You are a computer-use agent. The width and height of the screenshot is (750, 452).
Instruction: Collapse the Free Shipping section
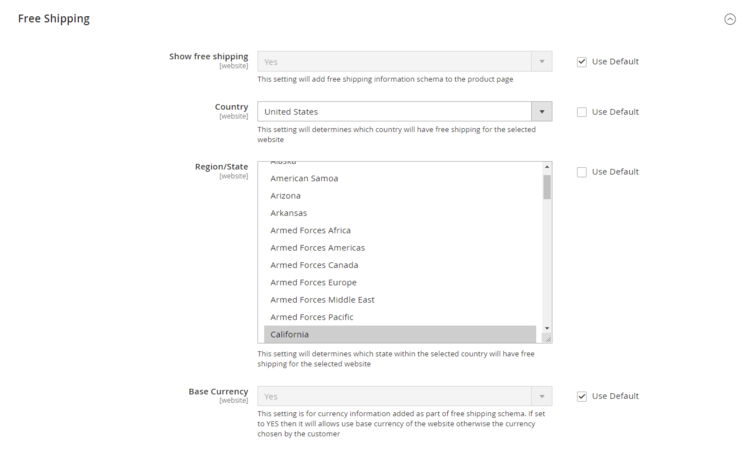click(730, 19)
